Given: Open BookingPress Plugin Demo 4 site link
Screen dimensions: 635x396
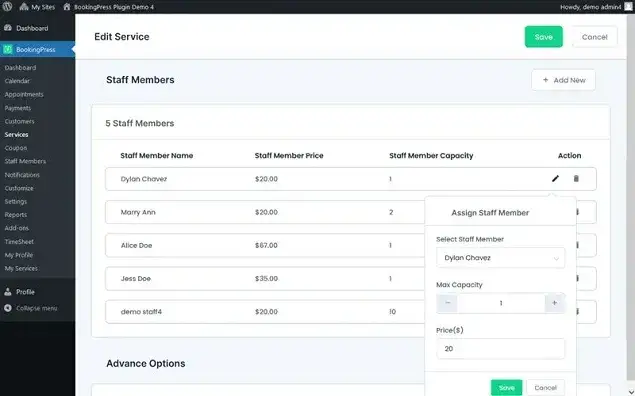Looking at the screenshot, I should click(x=109, y=7).
